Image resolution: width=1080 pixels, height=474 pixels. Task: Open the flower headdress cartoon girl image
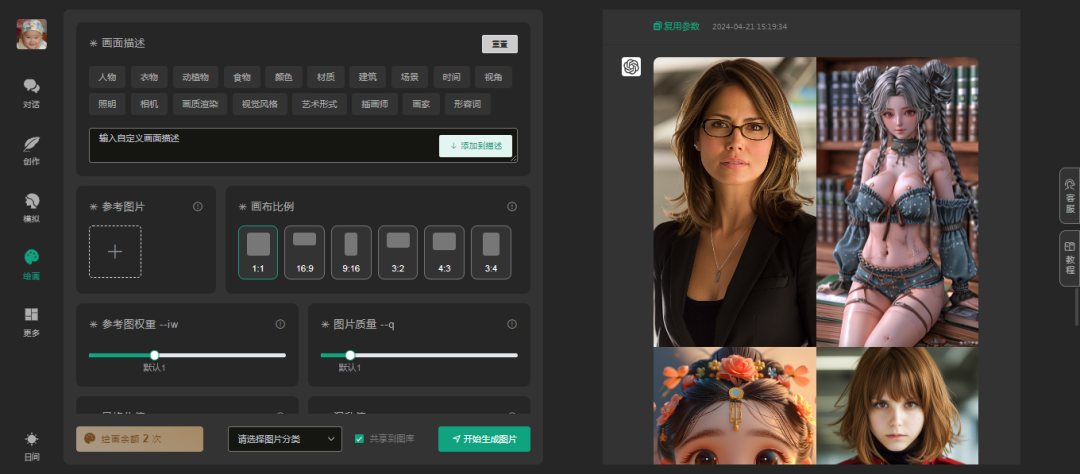735,406
